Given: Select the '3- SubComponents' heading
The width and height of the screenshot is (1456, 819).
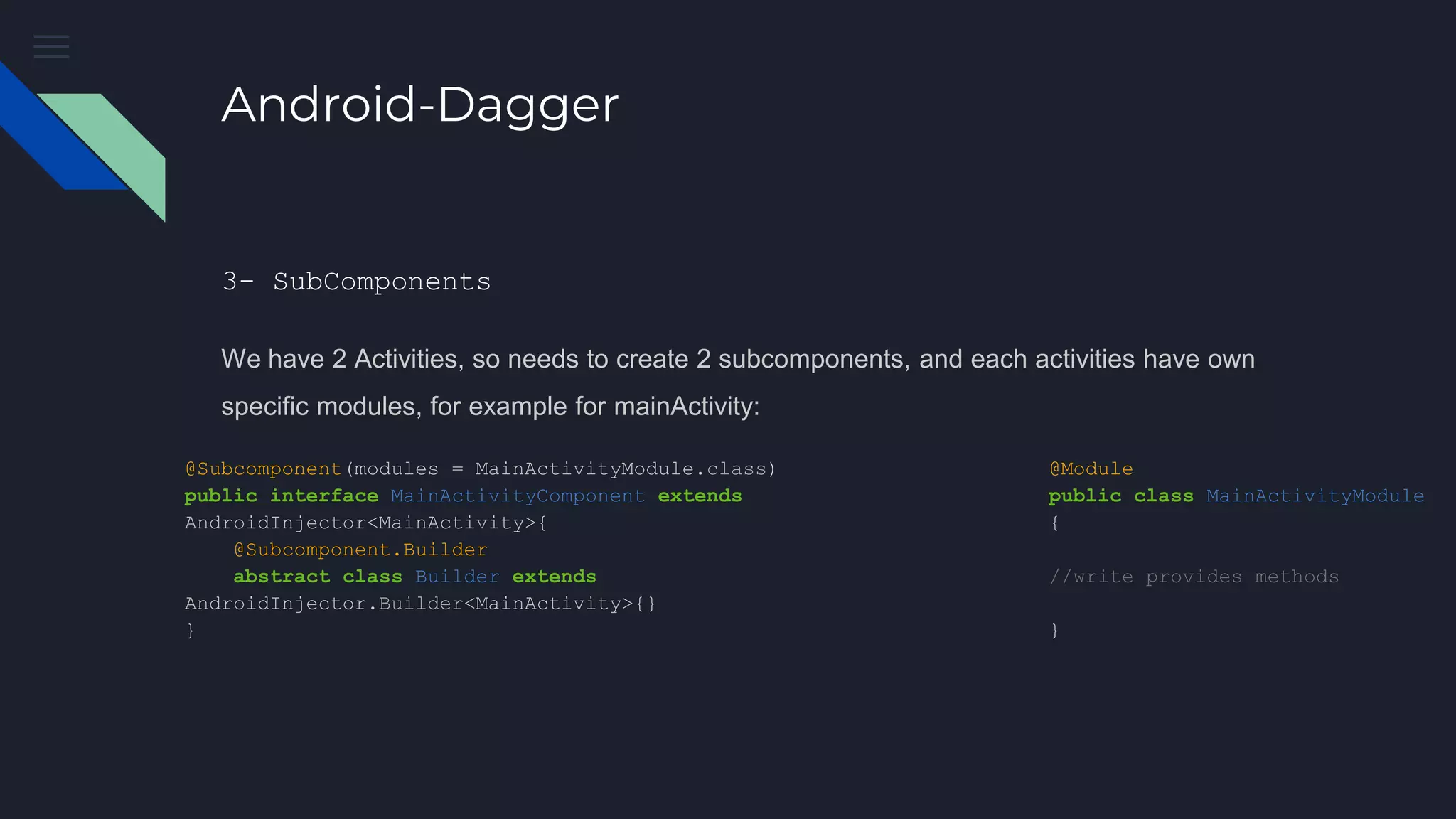Looking at the screenshot, I should [x=356, y=282].
